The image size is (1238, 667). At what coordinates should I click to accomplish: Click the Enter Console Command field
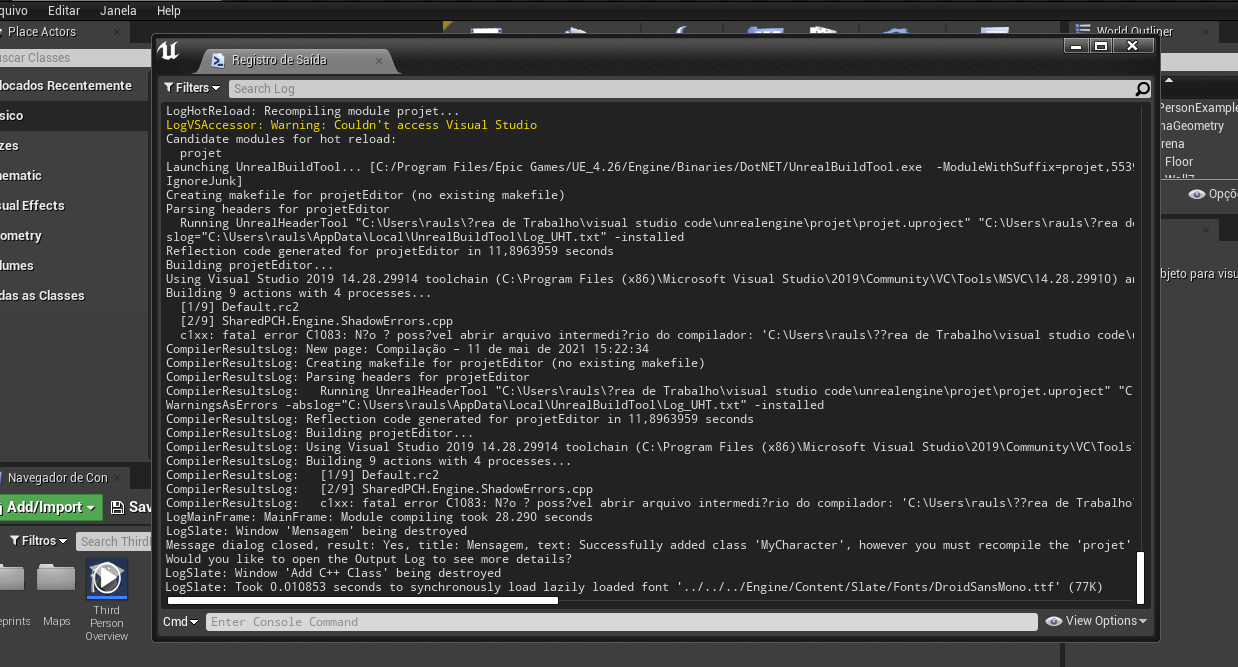pos(622,622)
